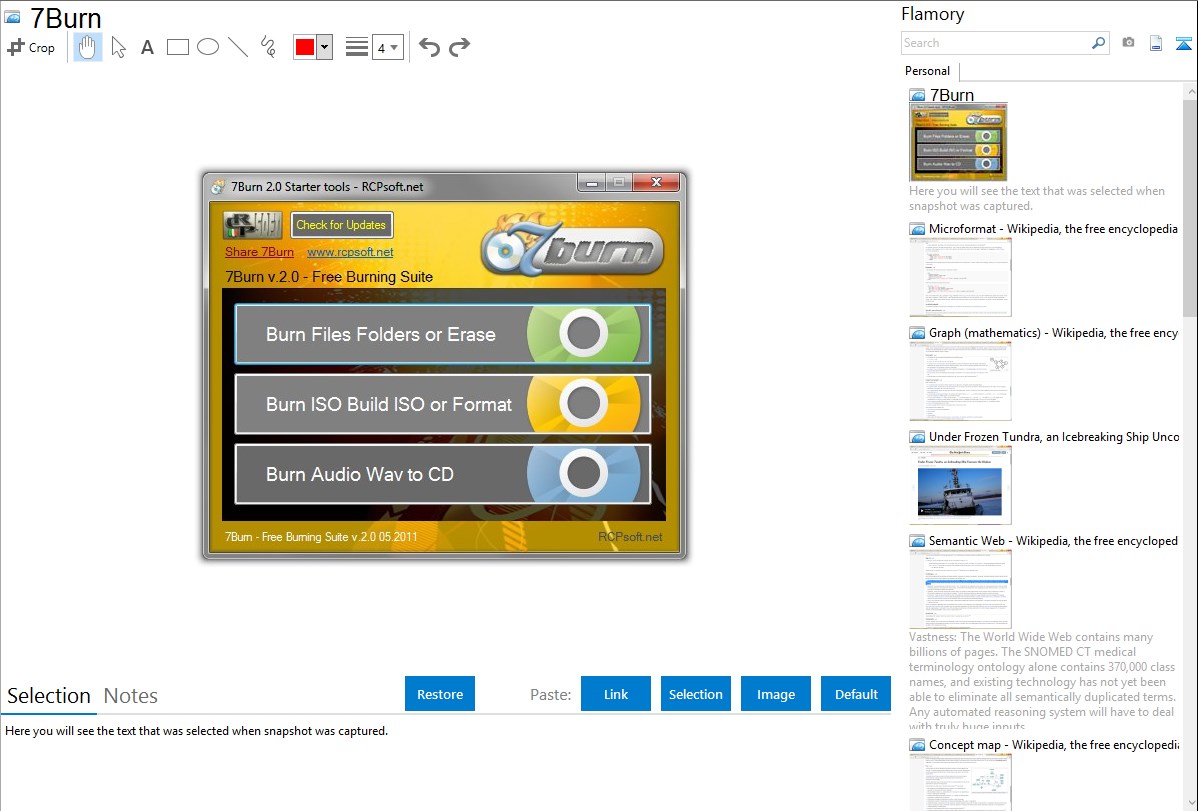Select the Concept map snapshot title

click(x=1054, y=744)
